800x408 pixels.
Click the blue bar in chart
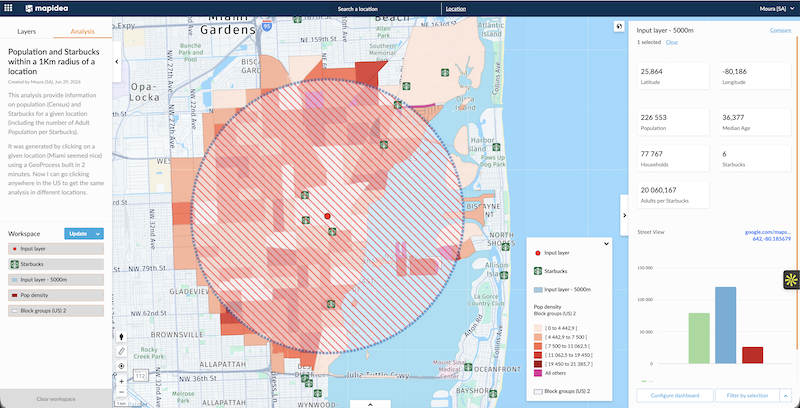point(726,325)
